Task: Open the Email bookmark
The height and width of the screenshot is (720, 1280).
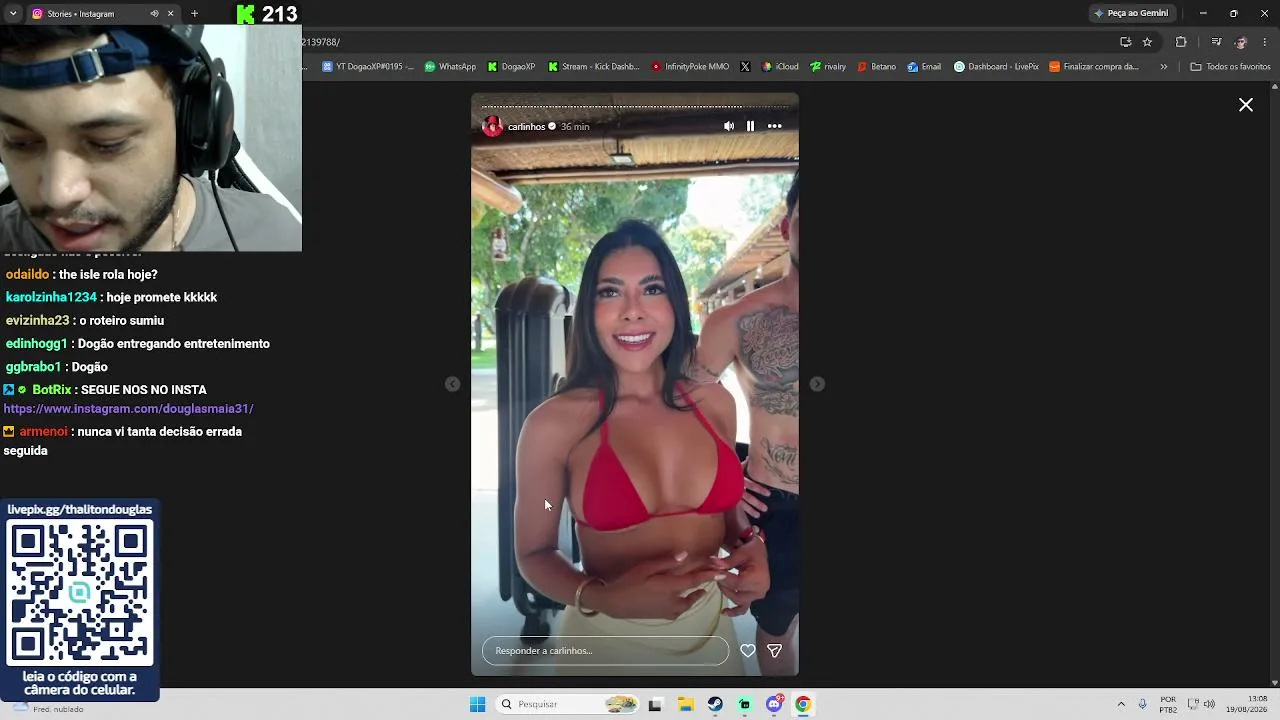Action: tap(924, 67)
